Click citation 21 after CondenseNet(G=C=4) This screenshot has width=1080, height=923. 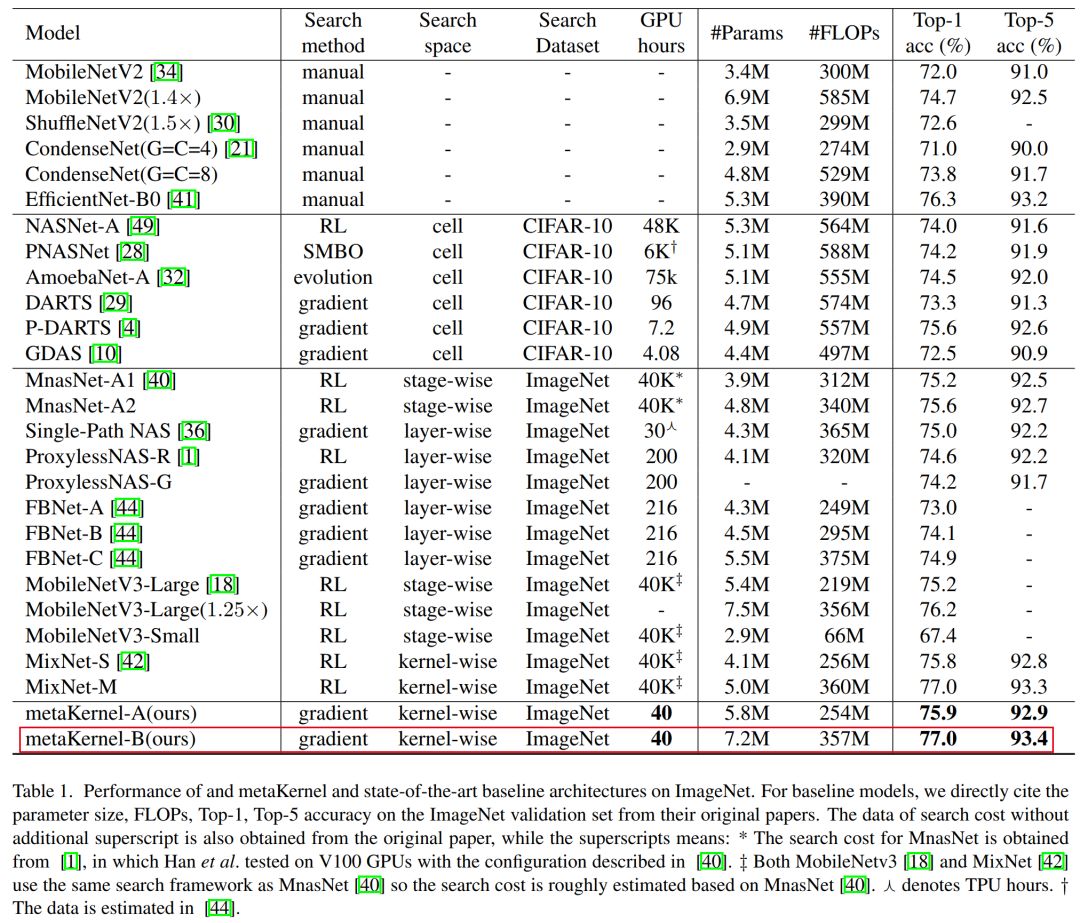[x=241, y=148]
